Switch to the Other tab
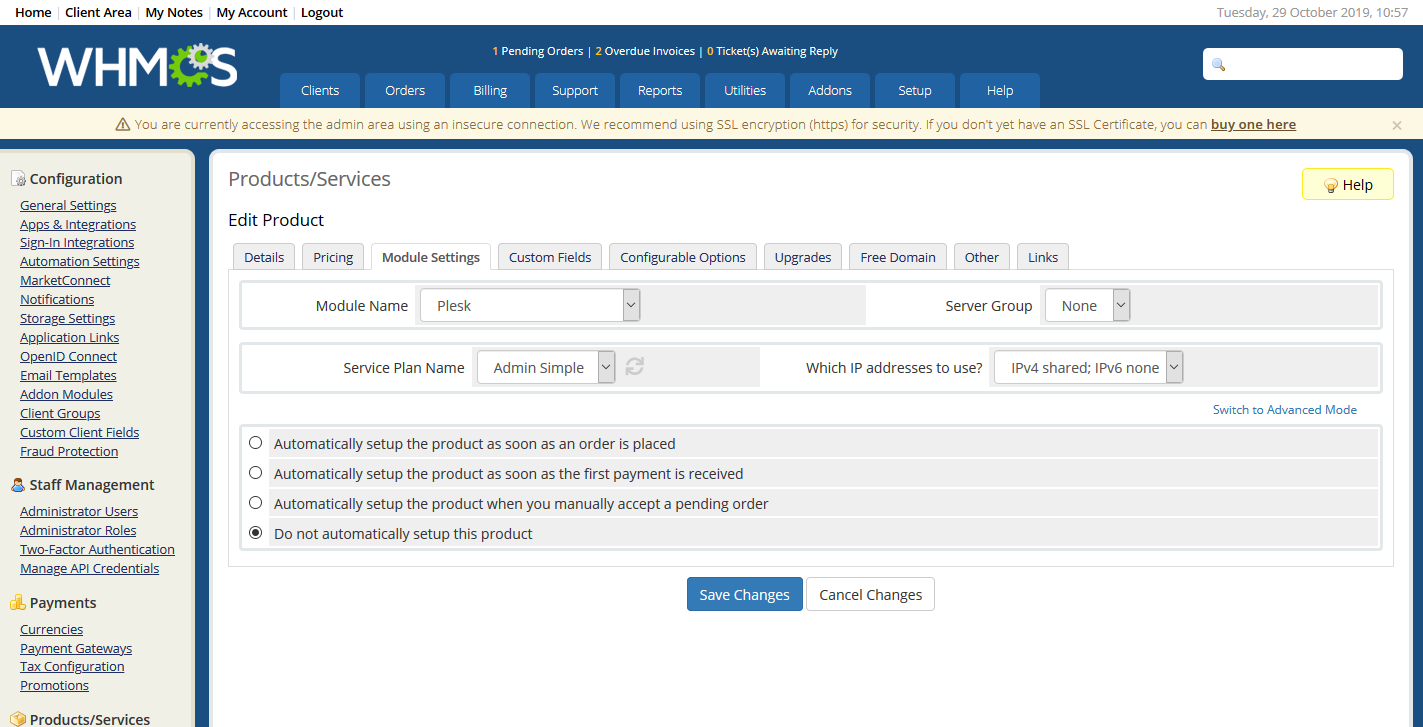 pos(982,257)
